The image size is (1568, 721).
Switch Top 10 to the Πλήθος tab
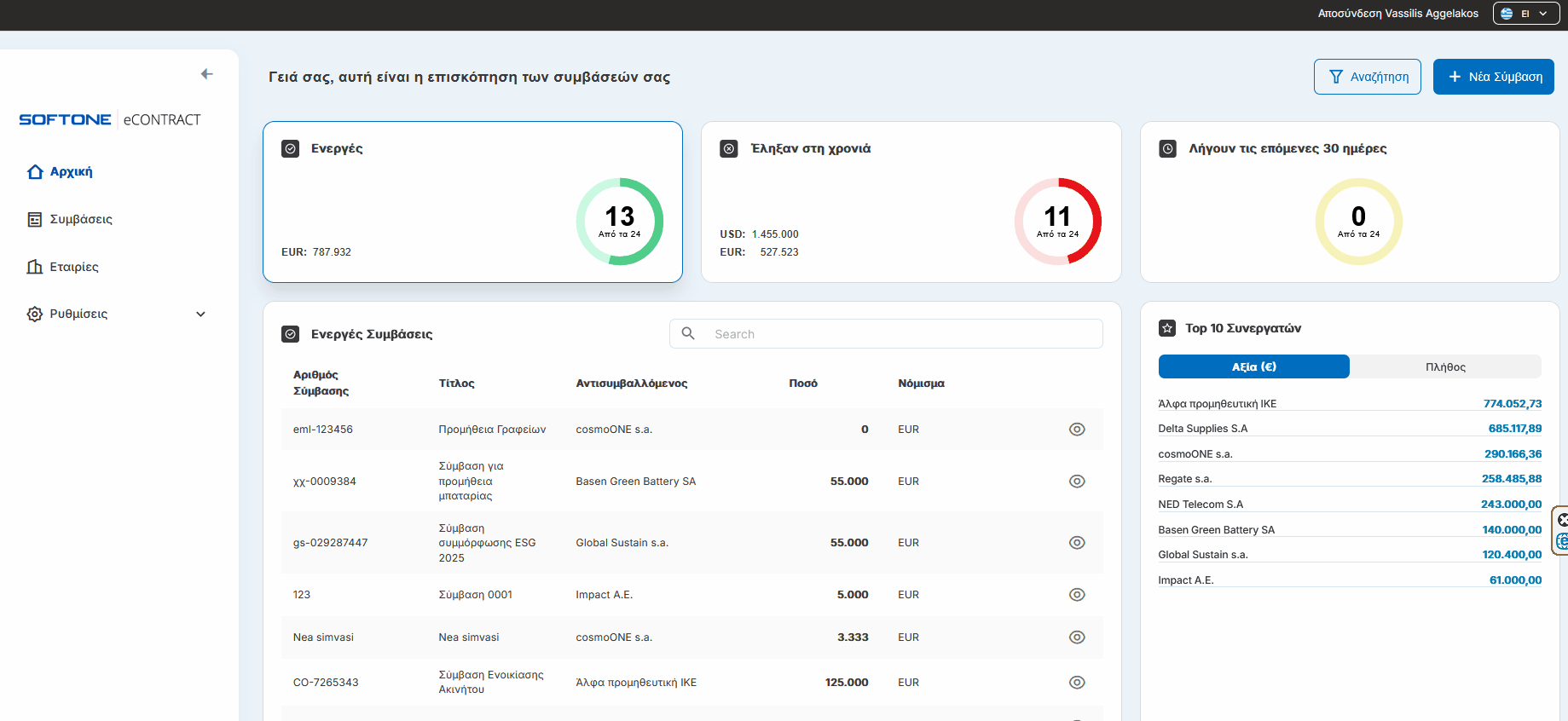(x=1445, y=367)
